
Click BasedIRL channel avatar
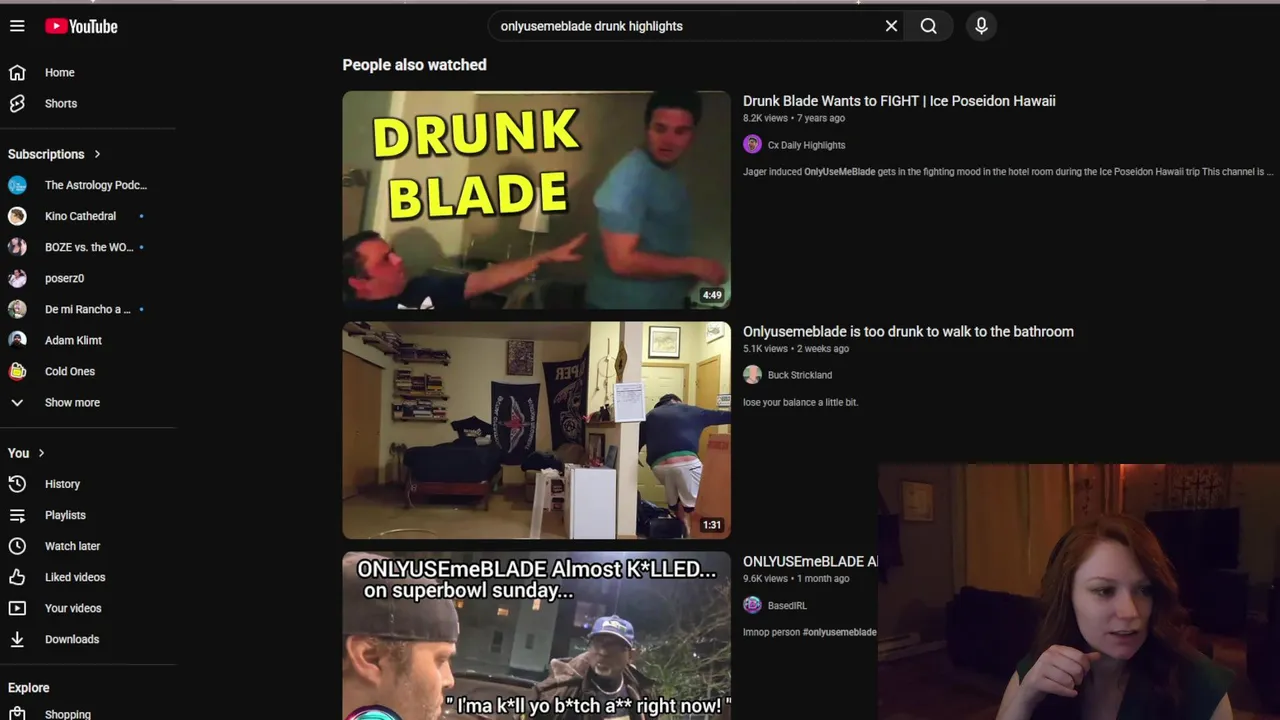tap(752, 604)
